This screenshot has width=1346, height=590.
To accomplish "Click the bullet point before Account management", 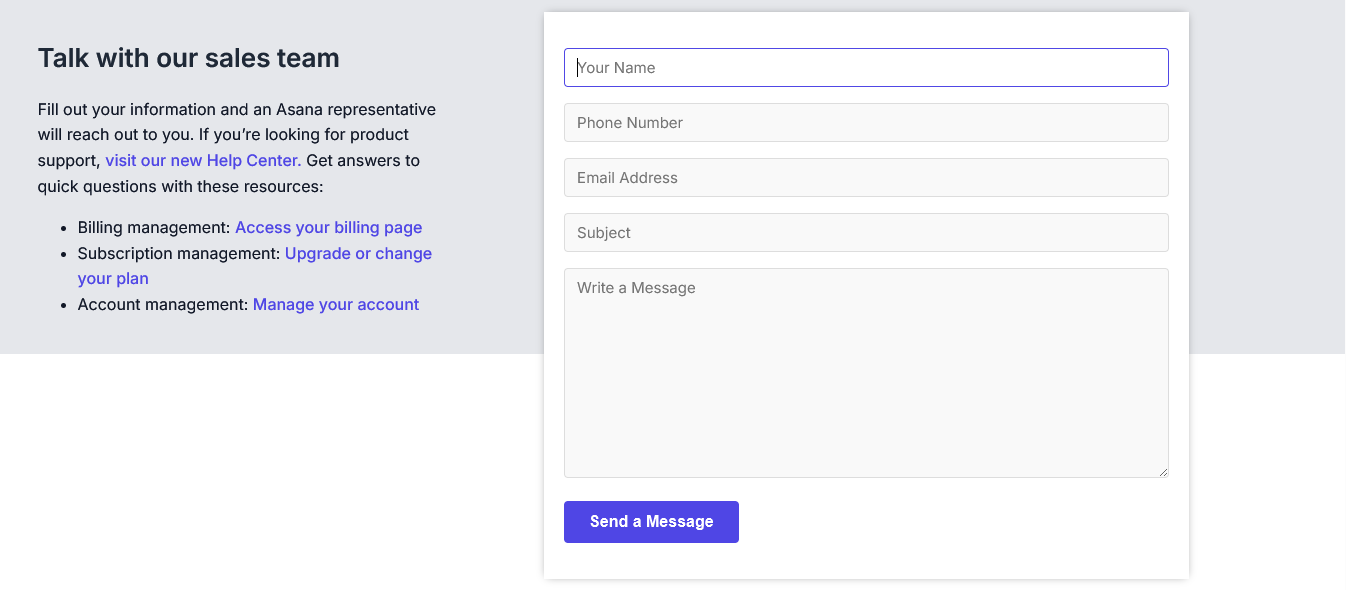I will [x=64, y=306].
